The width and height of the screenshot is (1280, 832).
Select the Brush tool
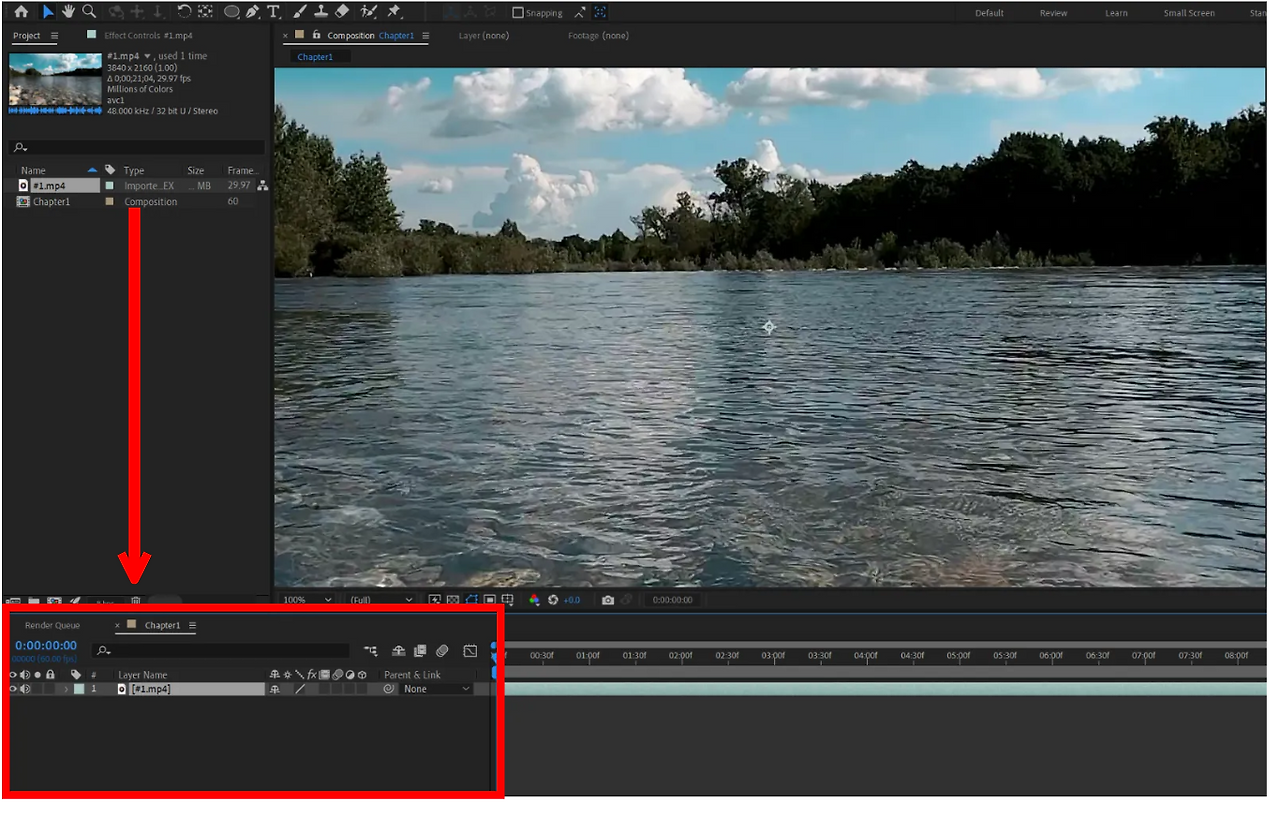click(300, 12)
